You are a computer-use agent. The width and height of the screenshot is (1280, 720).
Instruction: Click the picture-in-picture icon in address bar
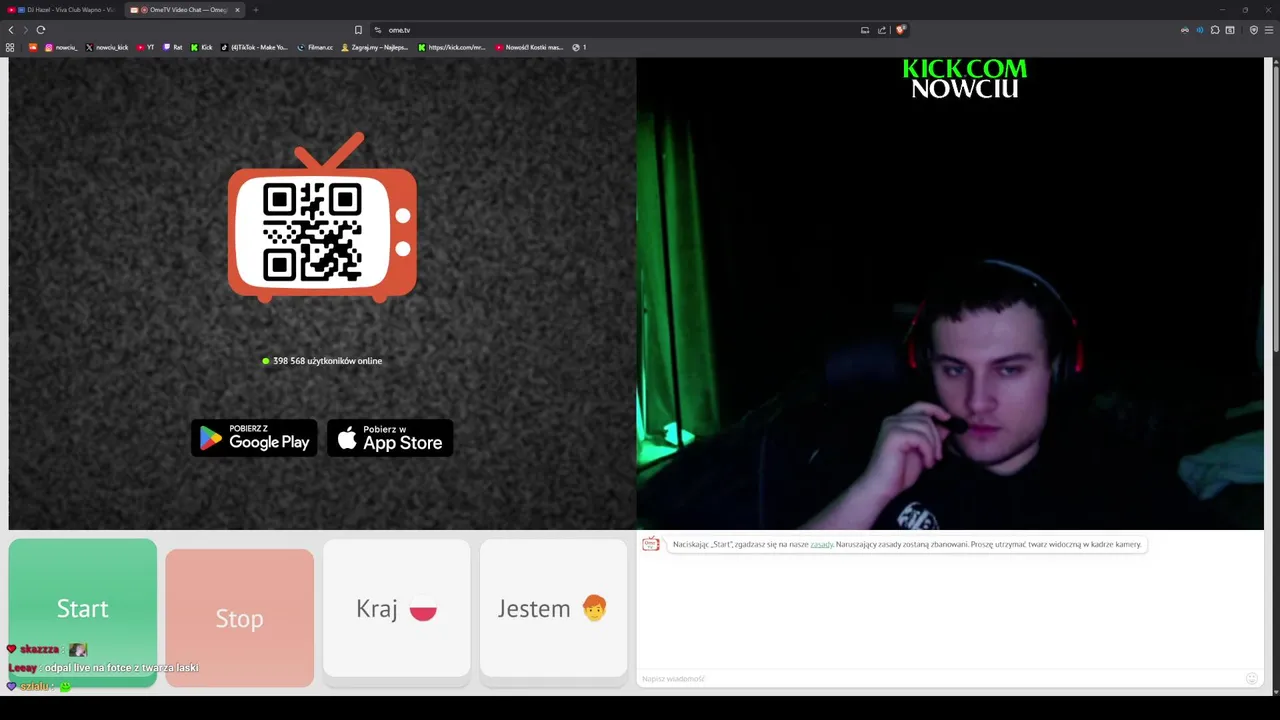(x=865, y=30)
